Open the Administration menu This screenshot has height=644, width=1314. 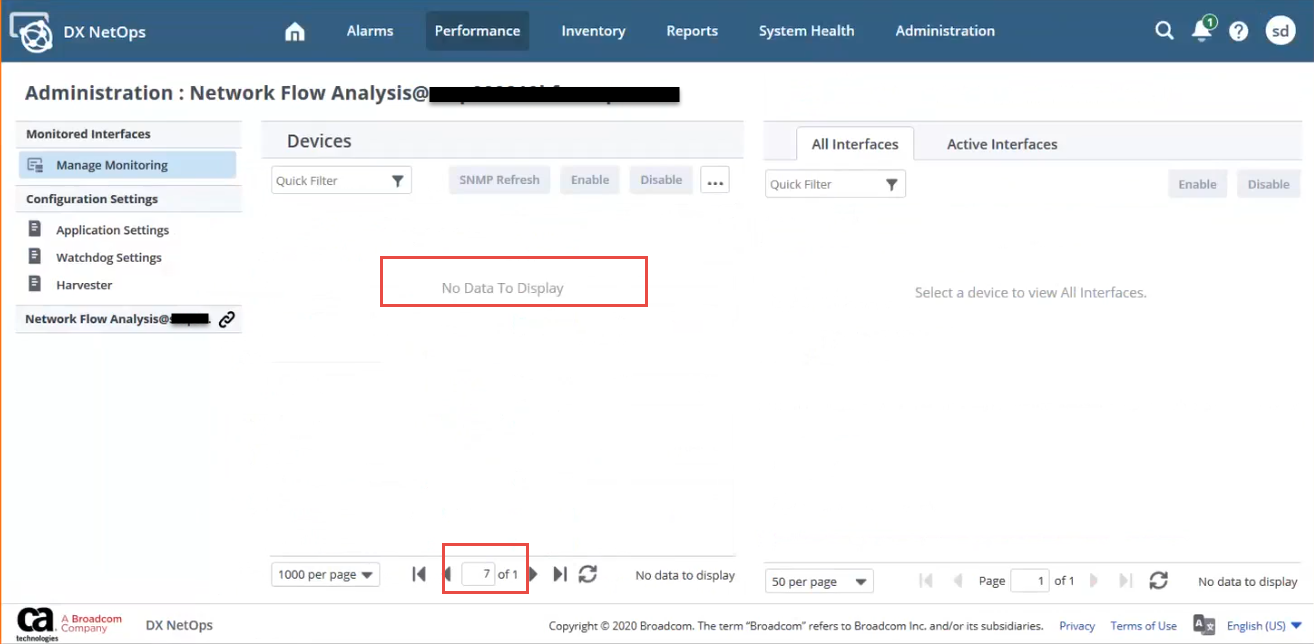pyautogui.click(x=945, y=31)
